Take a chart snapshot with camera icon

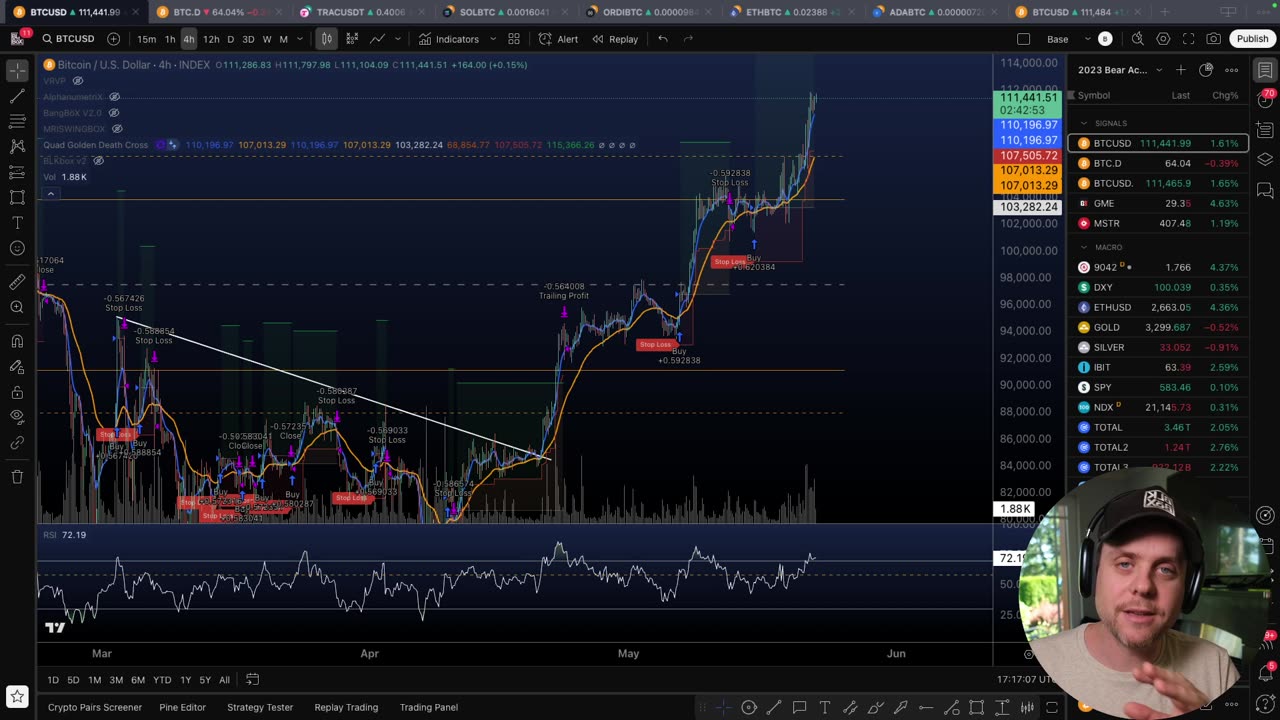[1213, 39]
